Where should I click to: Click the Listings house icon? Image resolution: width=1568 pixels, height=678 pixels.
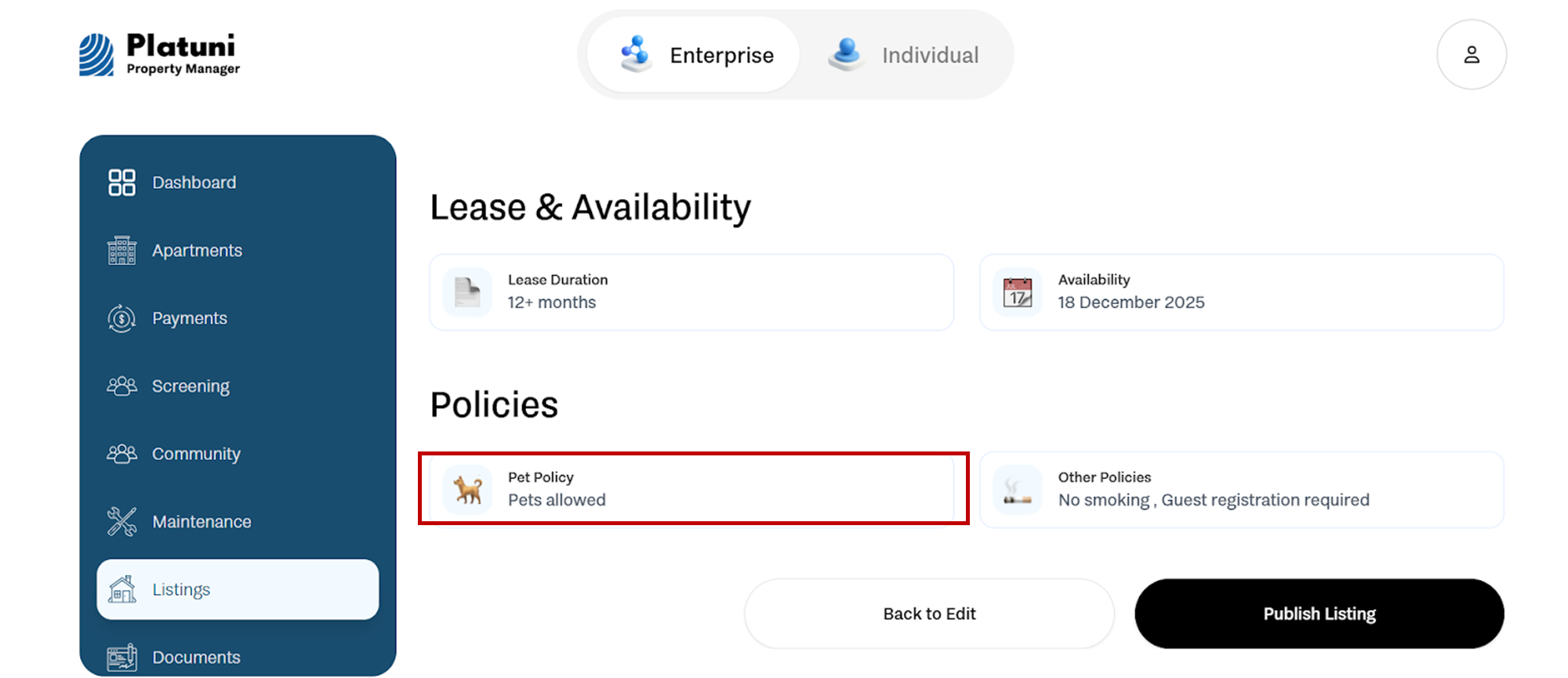[x=122, y=589]
